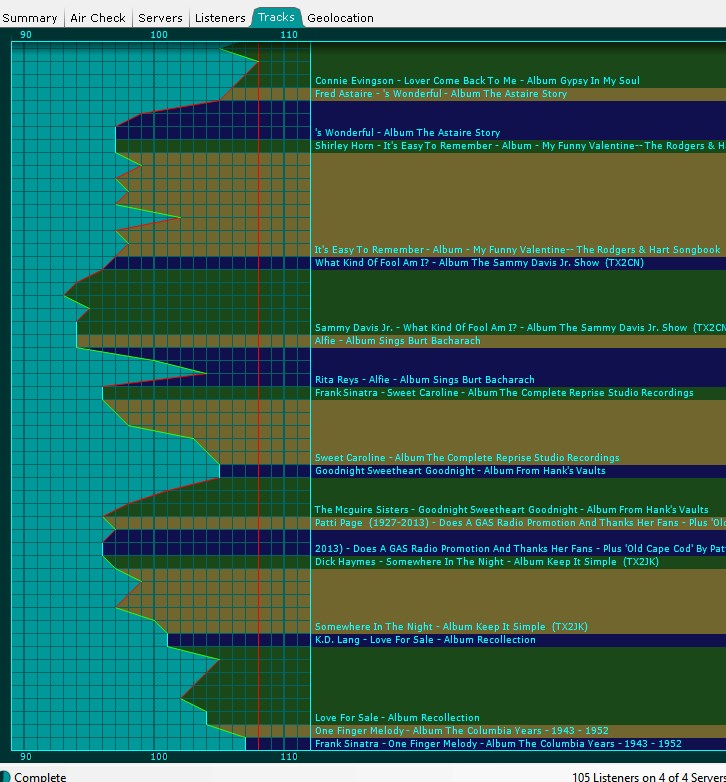This screenshot has height=782, width=726.
Task: Click Frank Sinatra - Sweet Caroline track
Action: pyautogui.click(x=504, y=393)
